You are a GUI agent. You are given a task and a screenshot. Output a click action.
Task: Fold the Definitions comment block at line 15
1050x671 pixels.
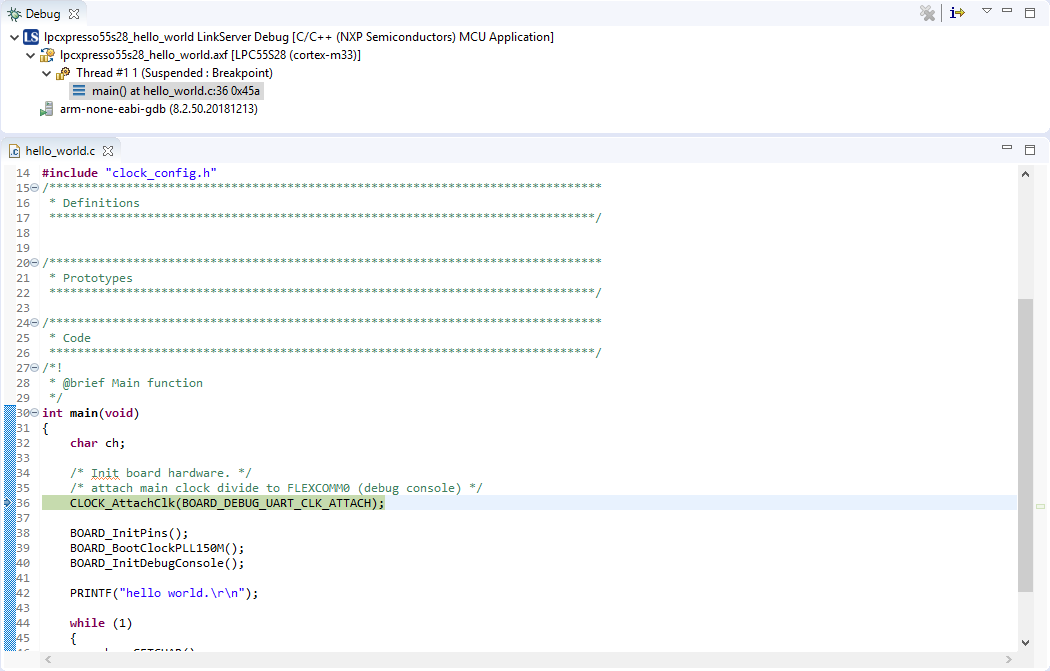35,188
